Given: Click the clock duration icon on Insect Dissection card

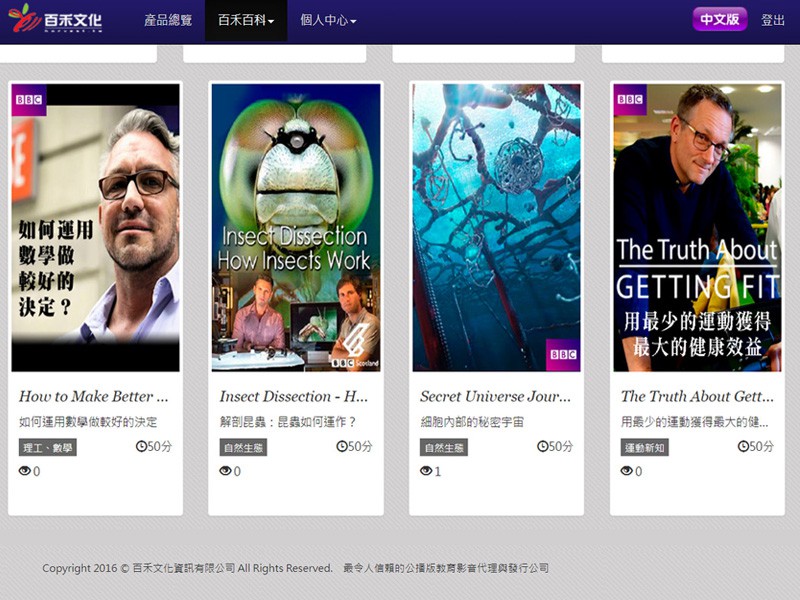Looking at the screenshot, I should [342, 446].
